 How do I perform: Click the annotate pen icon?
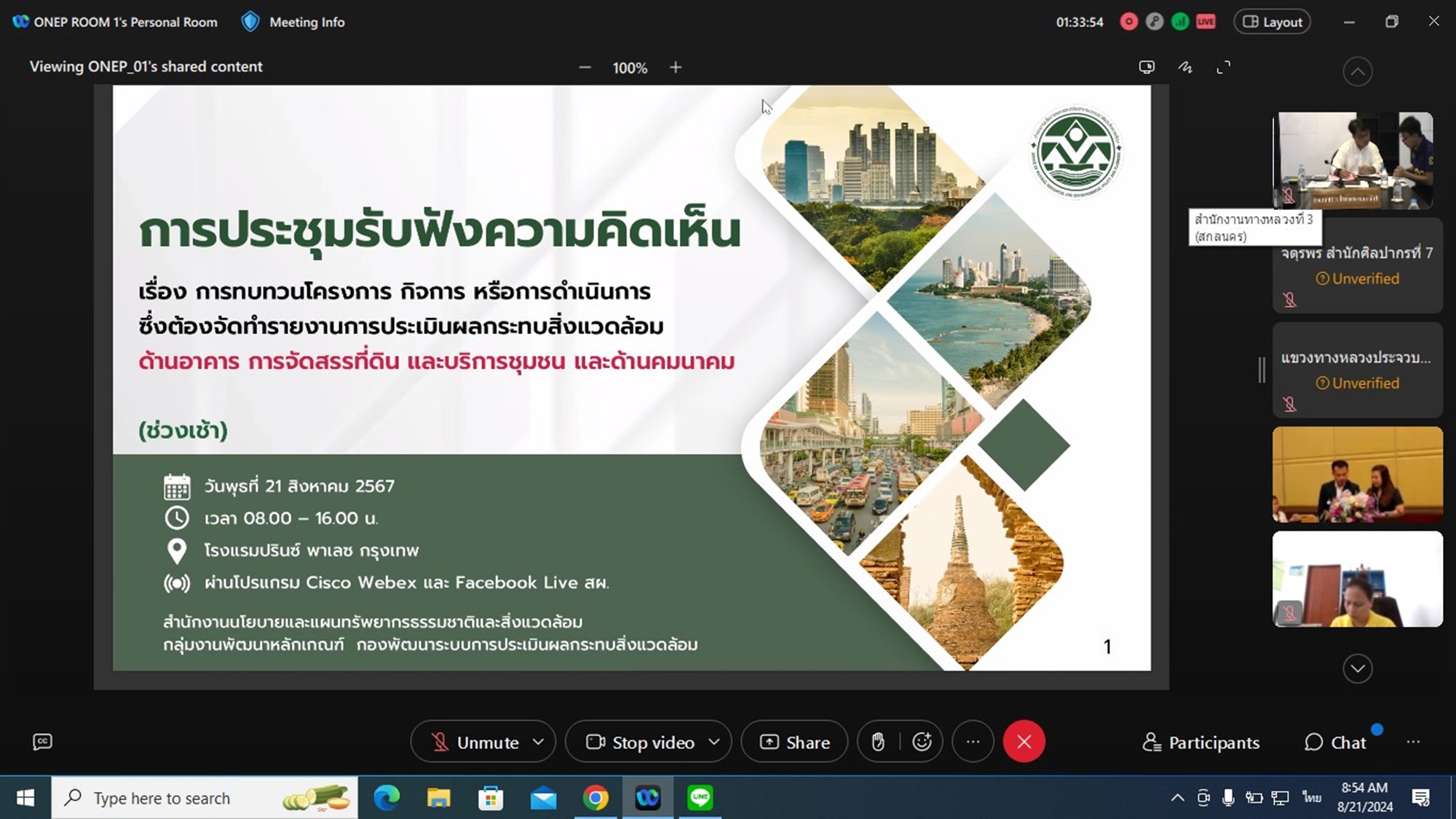1185,67
